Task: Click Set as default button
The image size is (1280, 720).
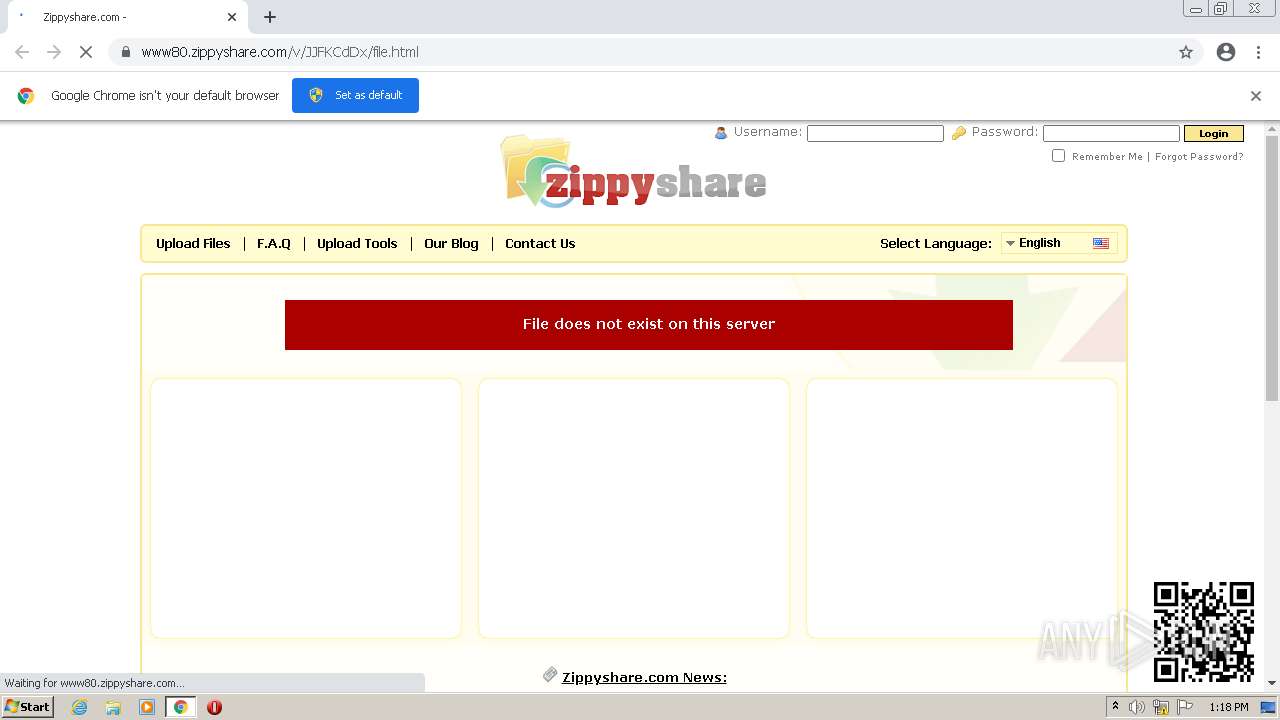Action: pyautogui.click(x=355, y=95)
